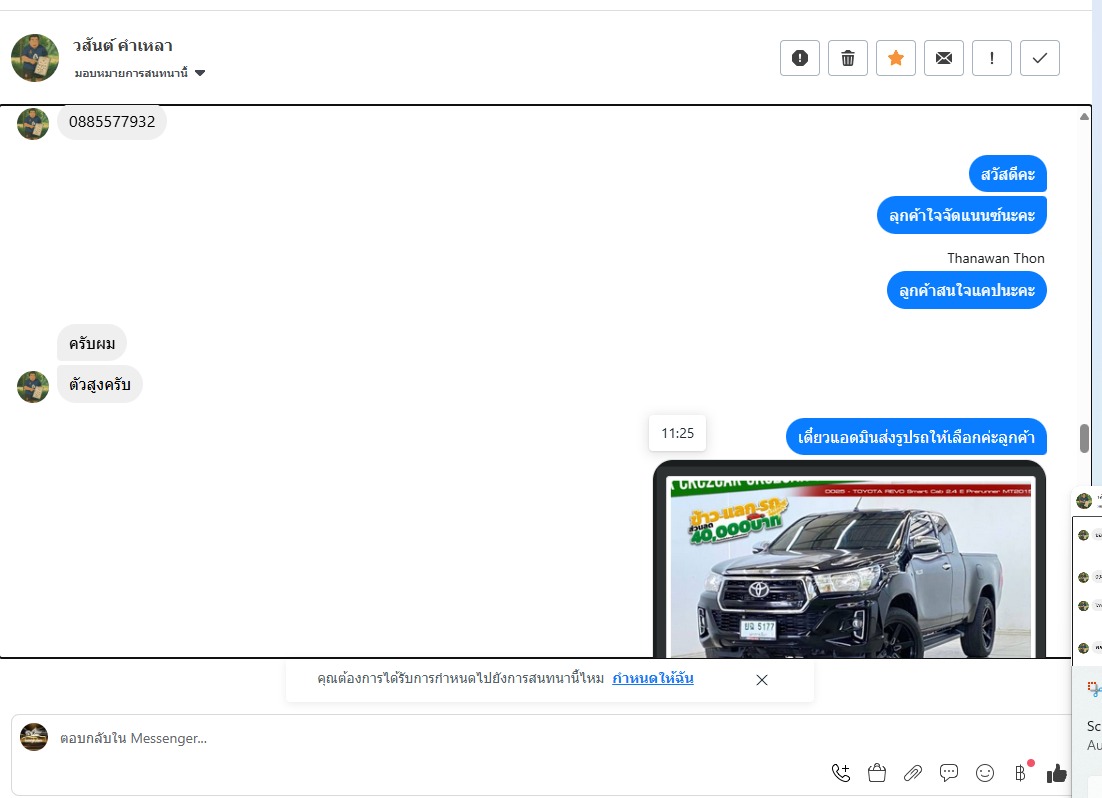Open saved replies speech bubble icon

click(x=949, y=773)
